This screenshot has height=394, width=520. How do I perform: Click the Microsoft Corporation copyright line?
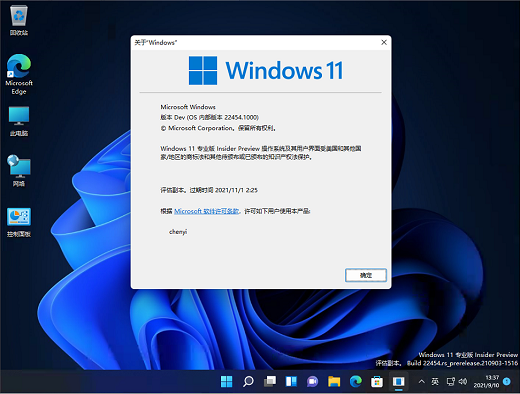[218, 128]
